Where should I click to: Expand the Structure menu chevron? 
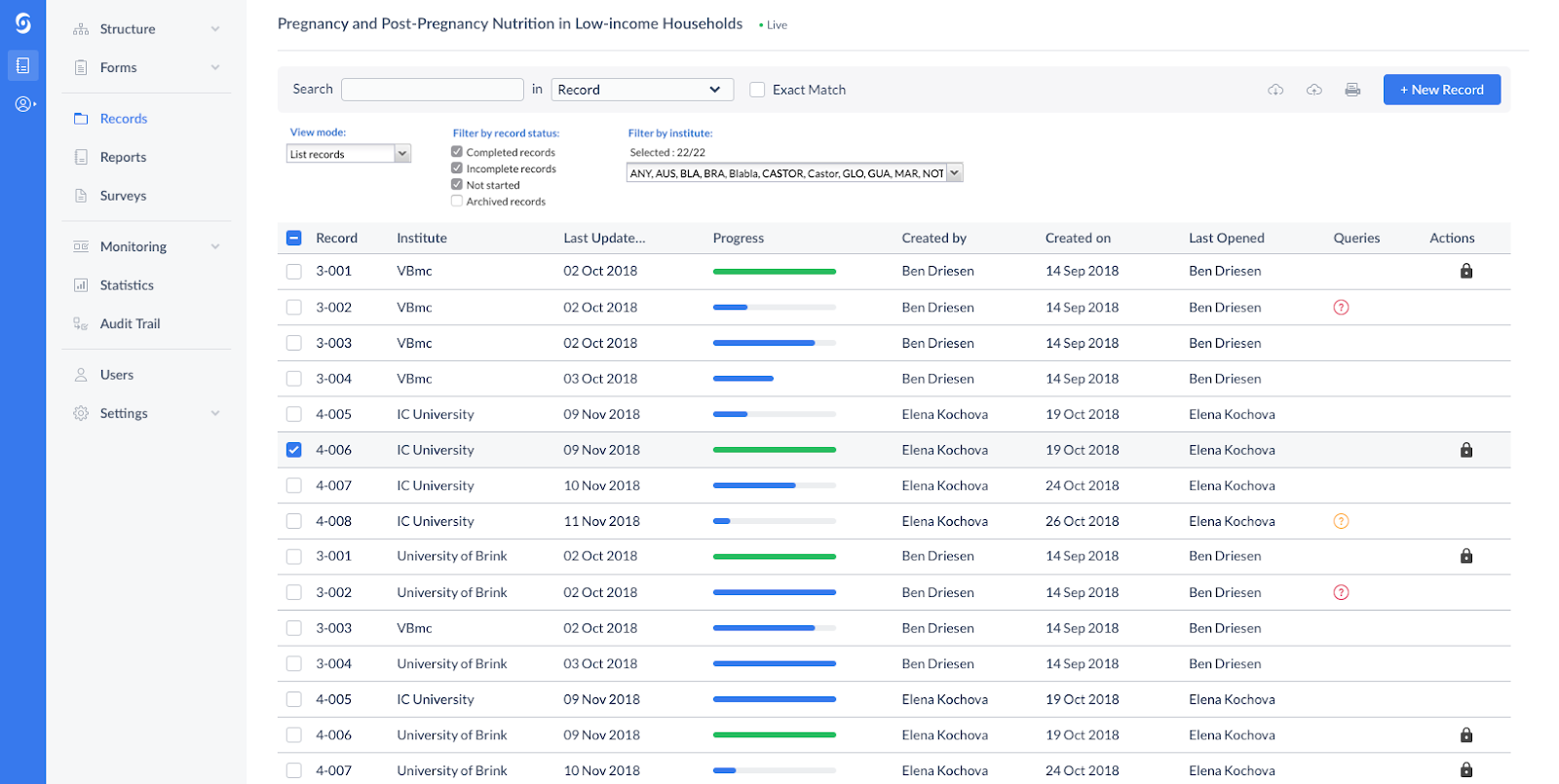click(x=215, y=29)
